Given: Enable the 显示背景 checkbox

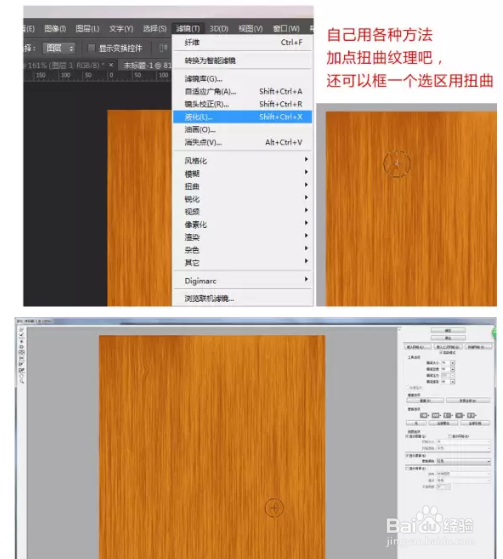Looking at the screenshot, I should tap(407, 468).
